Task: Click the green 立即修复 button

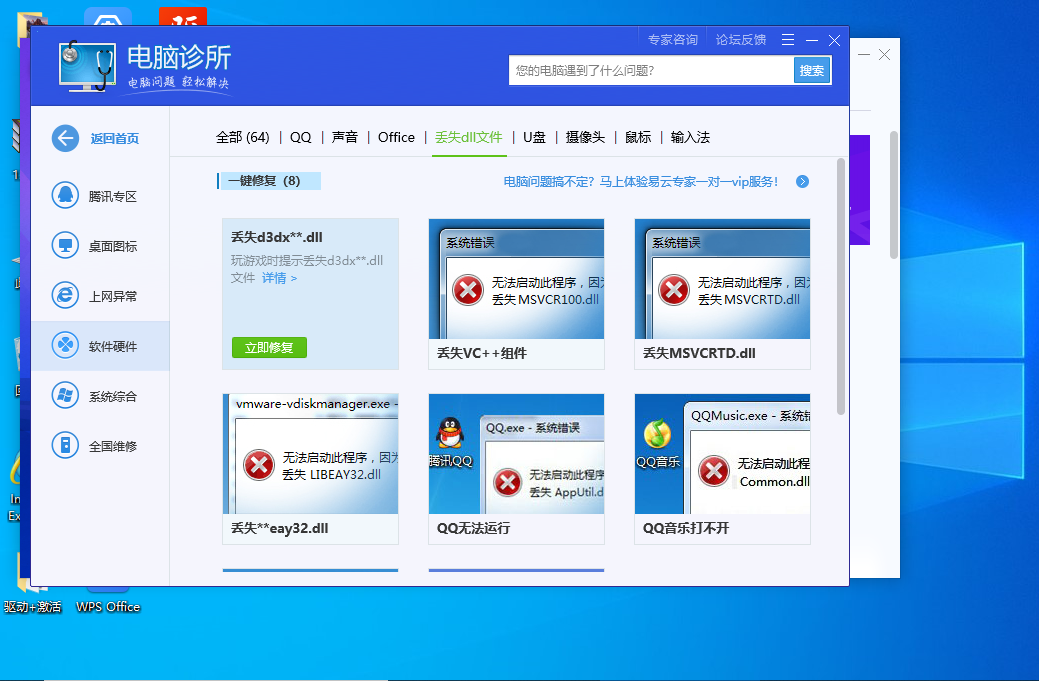Action: [x=269, y=348]
